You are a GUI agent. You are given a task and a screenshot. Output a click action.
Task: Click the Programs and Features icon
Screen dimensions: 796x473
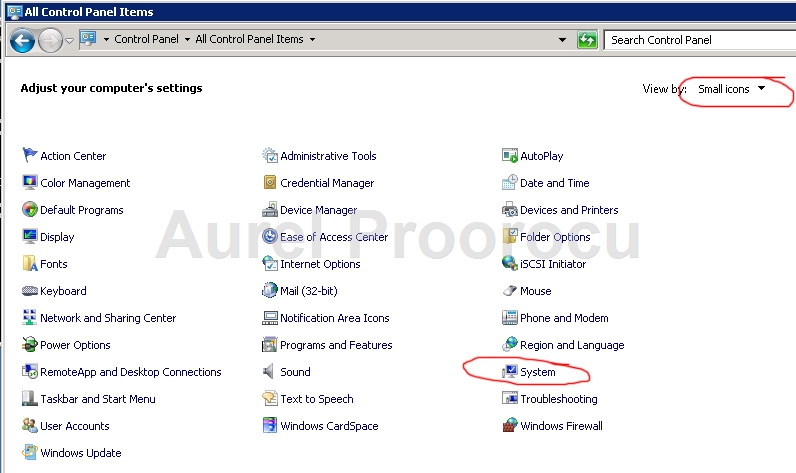[270, 344]
